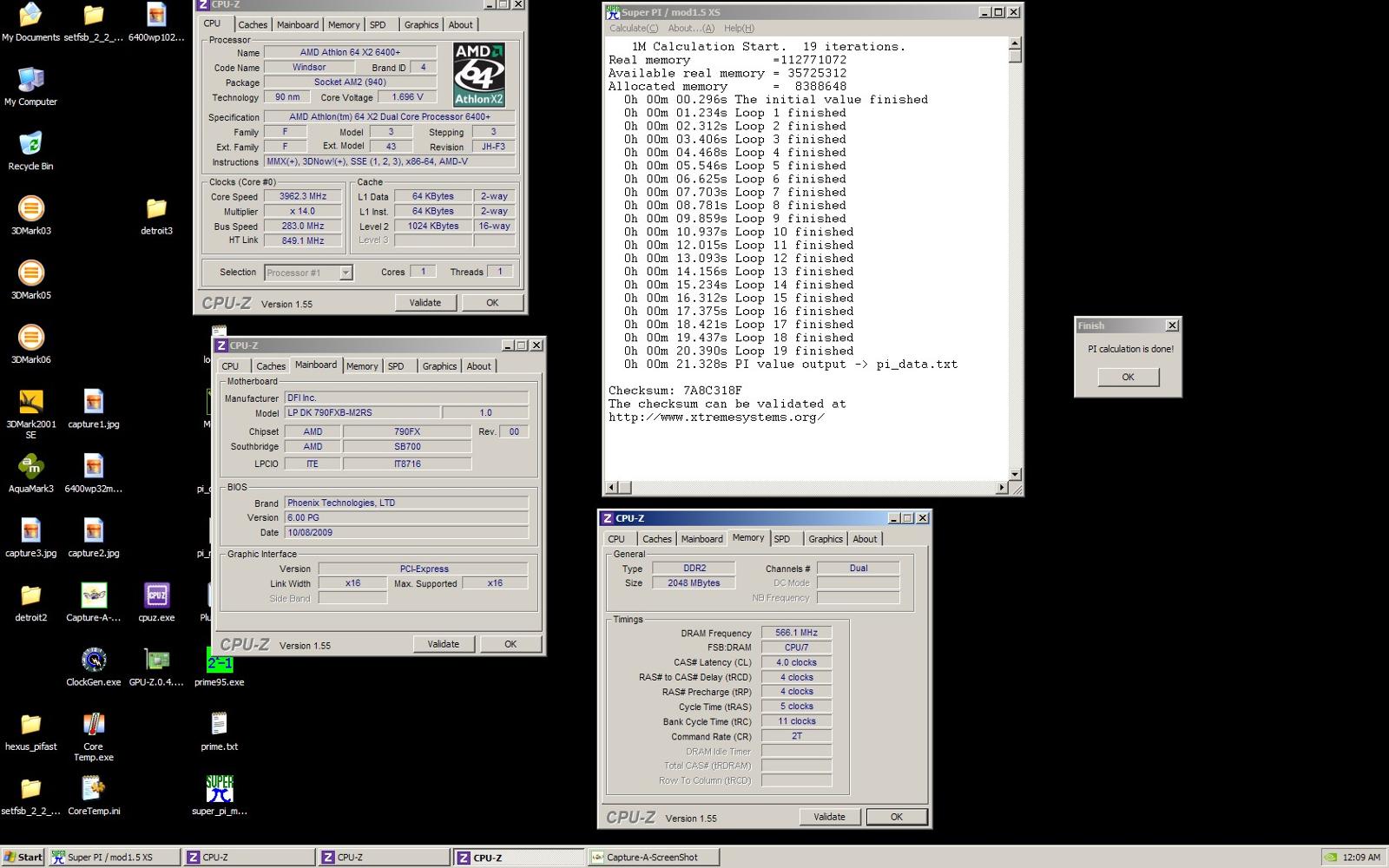Open About menu in Super PI

pyautogui.click(x=692, y=28)
